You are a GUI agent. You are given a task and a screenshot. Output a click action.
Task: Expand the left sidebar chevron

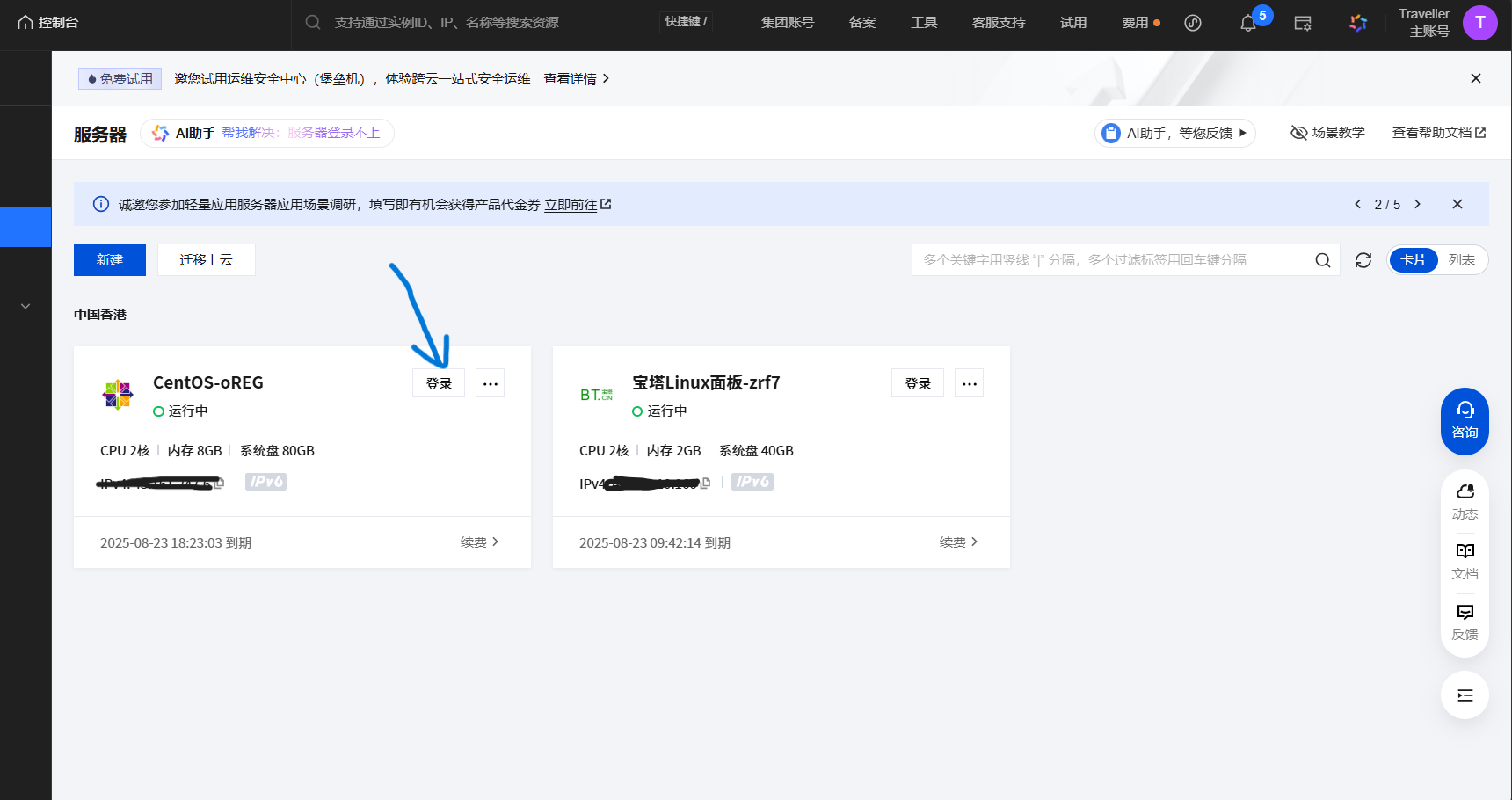(25, 306)
